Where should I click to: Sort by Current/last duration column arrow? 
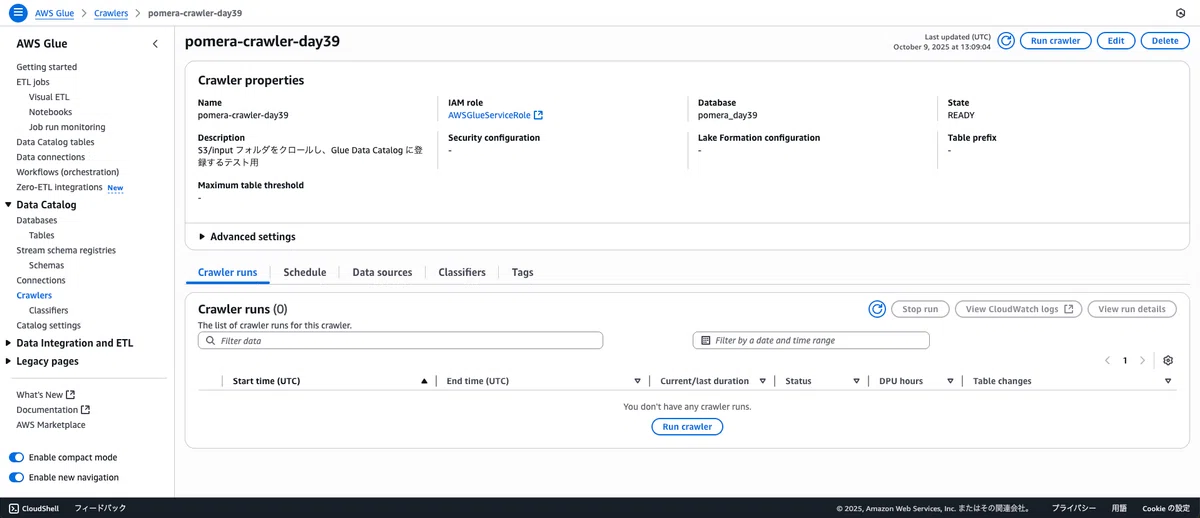[763, 381]
